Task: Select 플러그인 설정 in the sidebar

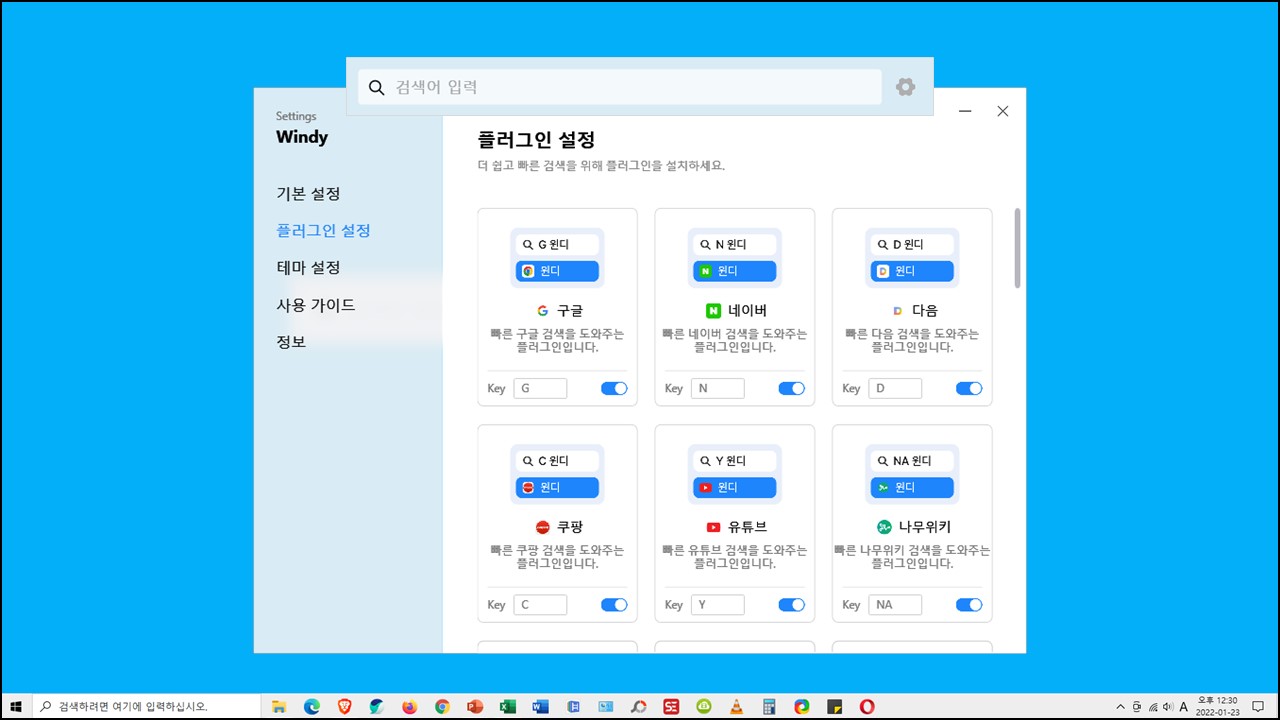Action: [323, 230]
